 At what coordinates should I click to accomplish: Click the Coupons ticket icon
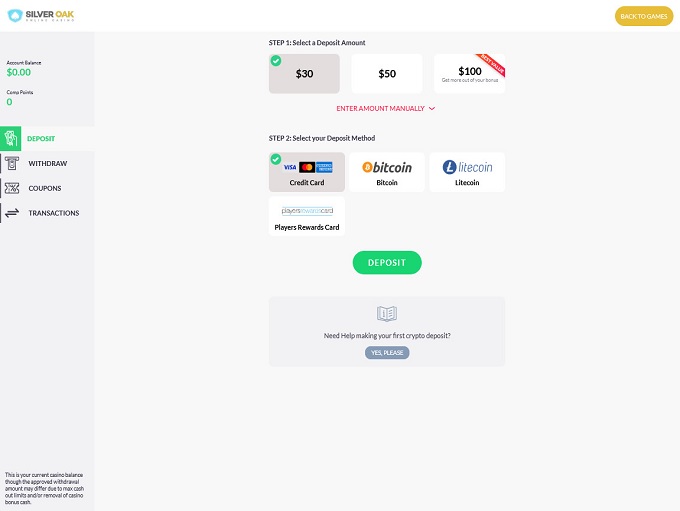coord(12,188)
